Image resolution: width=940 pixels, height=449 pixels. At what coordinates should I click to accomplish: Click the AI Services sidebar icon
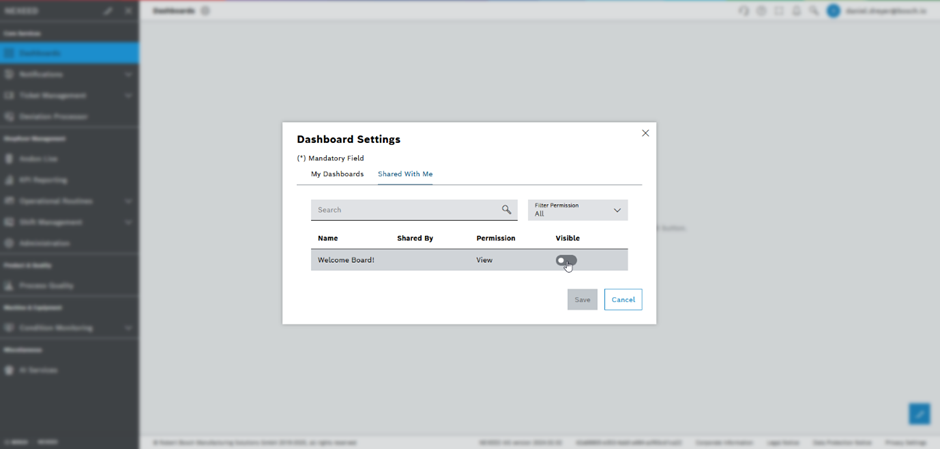[x=8, y=370]
